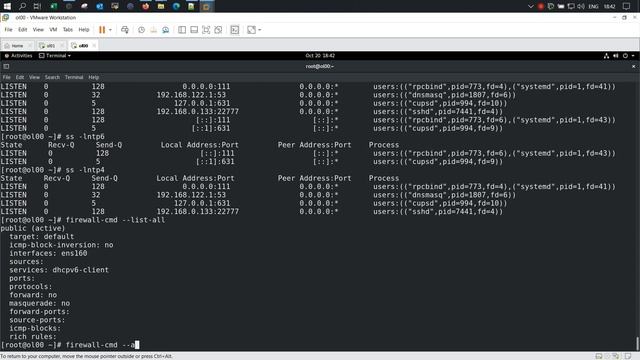This screenshot has height=360, width=640.
Task: Click the stretch guest display icon
Action: point(251,30)
